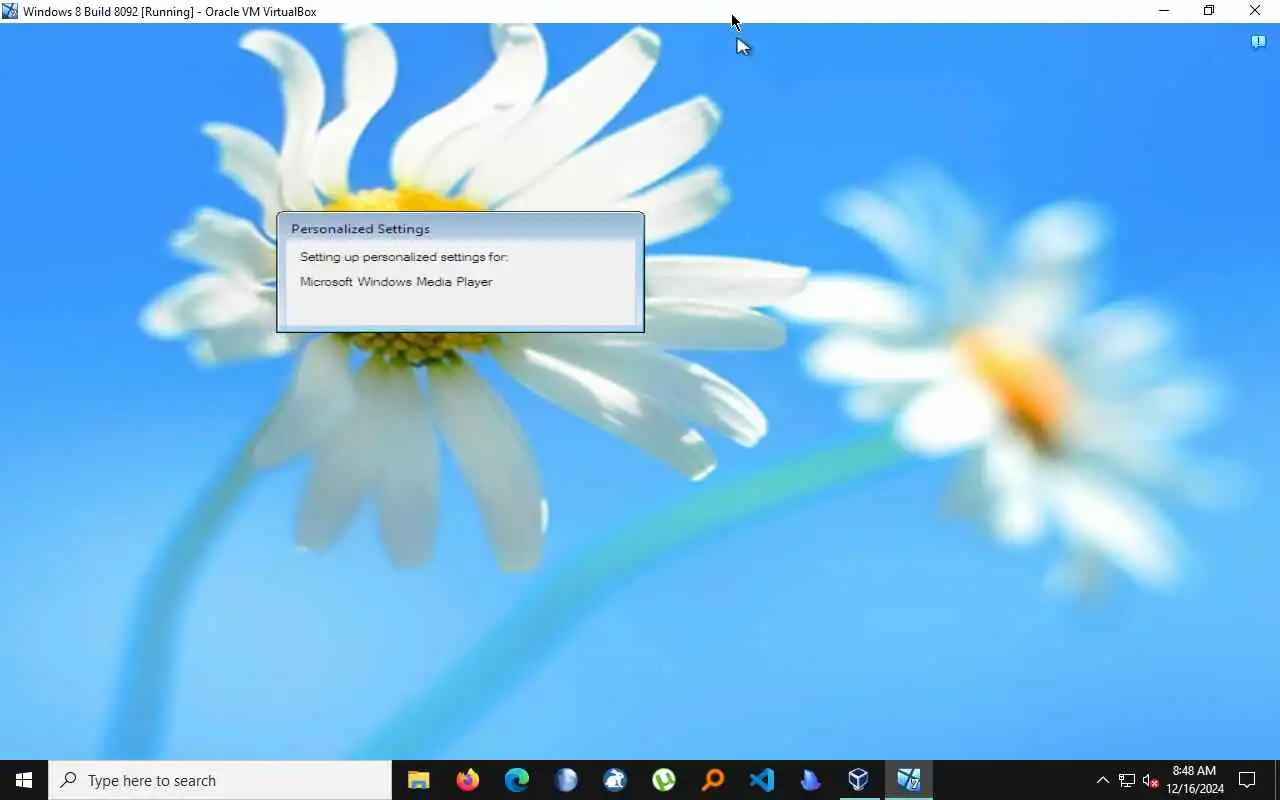The height and width of the screenshot is (800, 1280).
Task: Open File Explorer from the taskbar
Action: pyautogui.click(x=418, y=780)
